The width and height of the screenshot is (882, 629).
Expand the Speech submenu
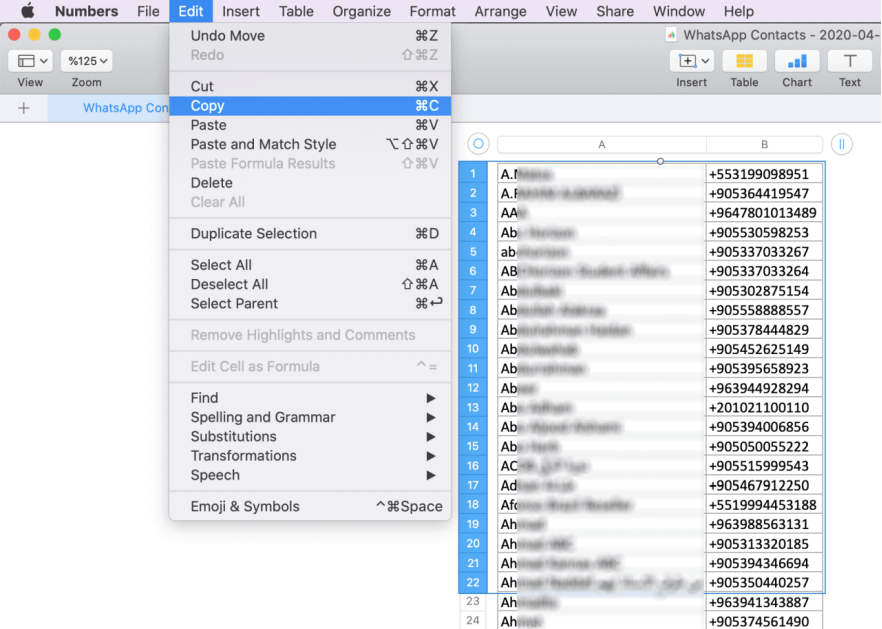310,475
